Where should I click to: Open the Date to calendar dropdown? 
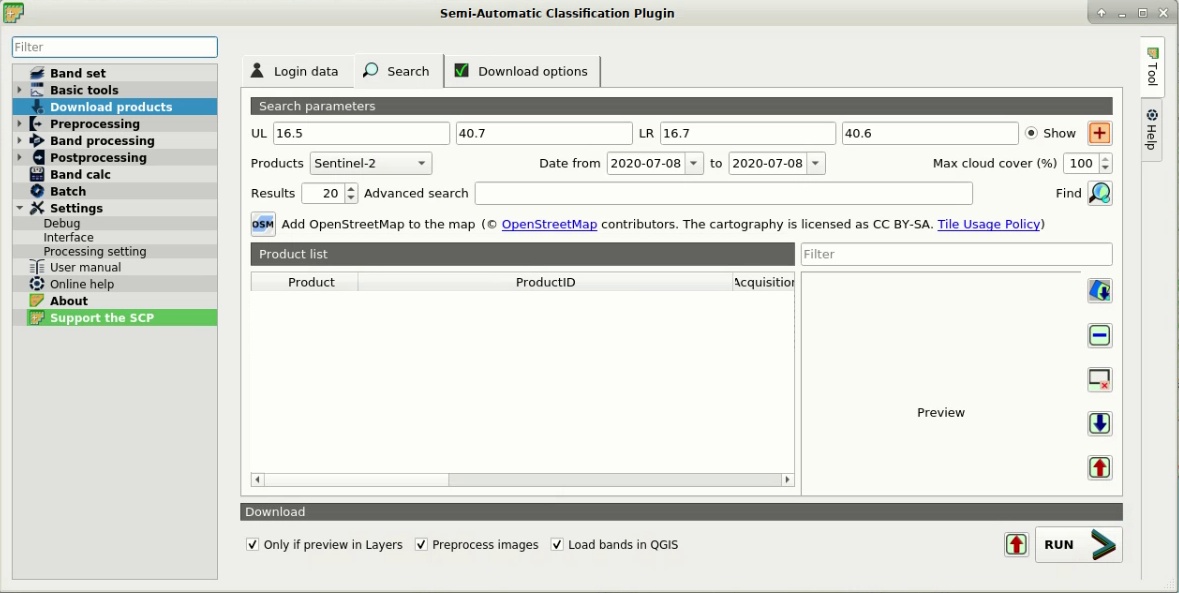pos(816,163)
